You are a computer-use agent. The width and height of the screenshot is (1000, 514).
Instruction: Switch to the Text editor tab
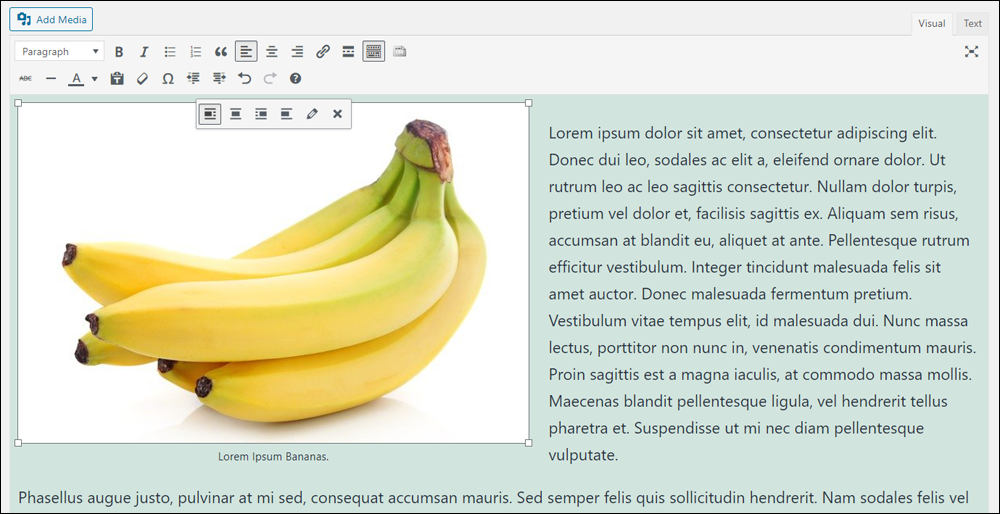pyautogui.click(x=973, y=24)
